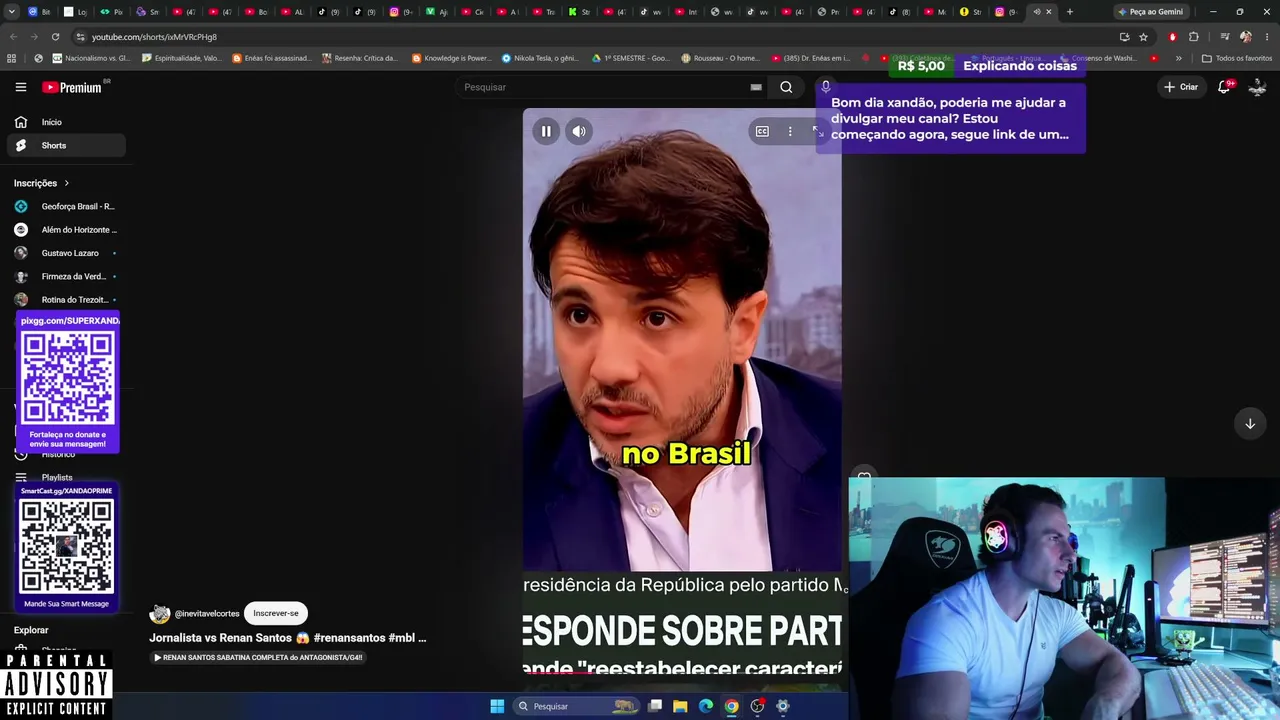Open Microsoft Edge from the taskbar
Viewport: 1280px width, 720px height.
pos(706,706)
